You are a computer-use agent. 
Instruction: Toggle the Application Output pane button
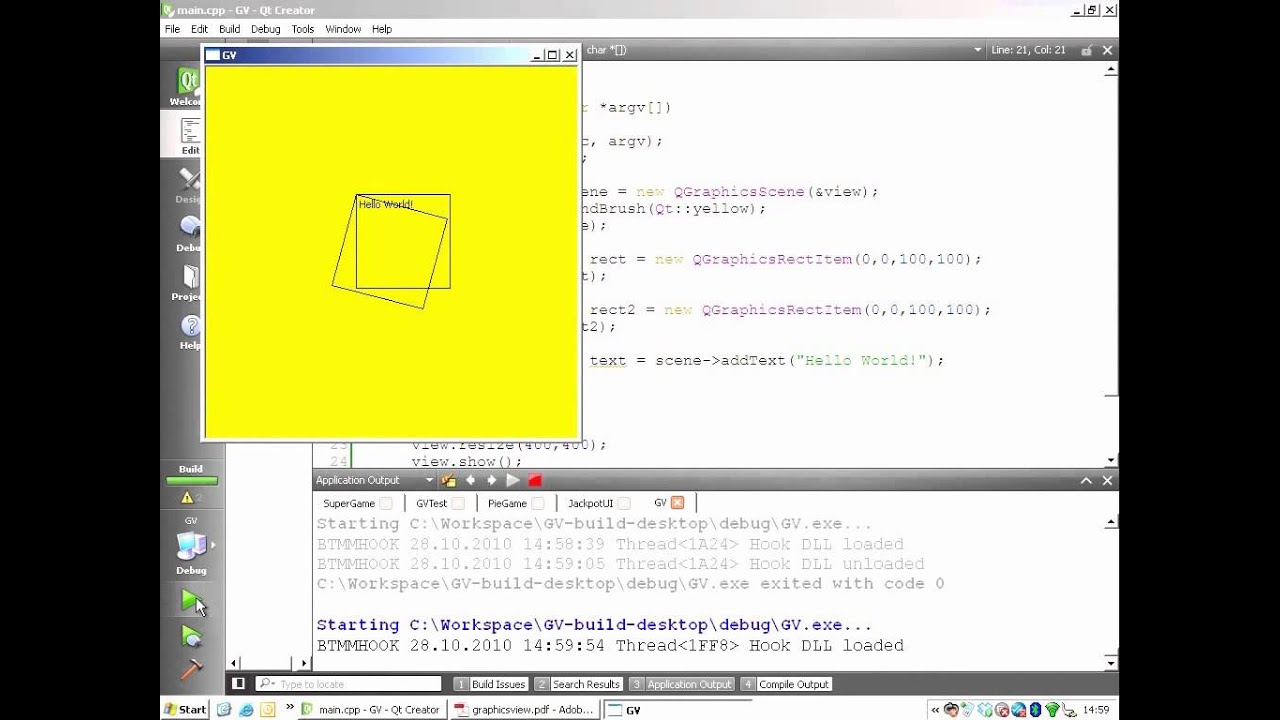point(681,684)
